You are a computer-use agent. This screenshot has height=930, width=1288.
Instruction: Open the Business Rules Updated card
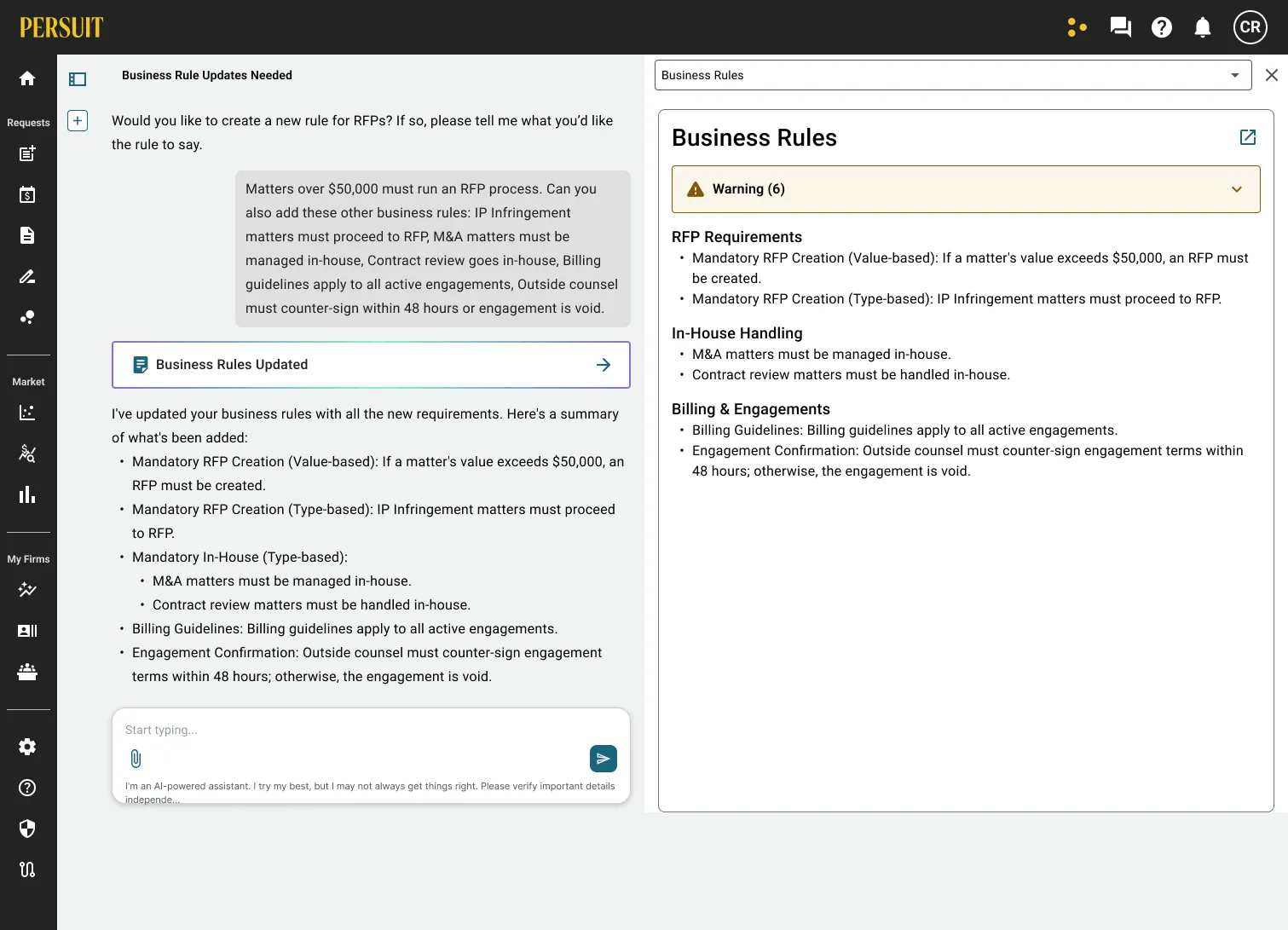(371, 365)
